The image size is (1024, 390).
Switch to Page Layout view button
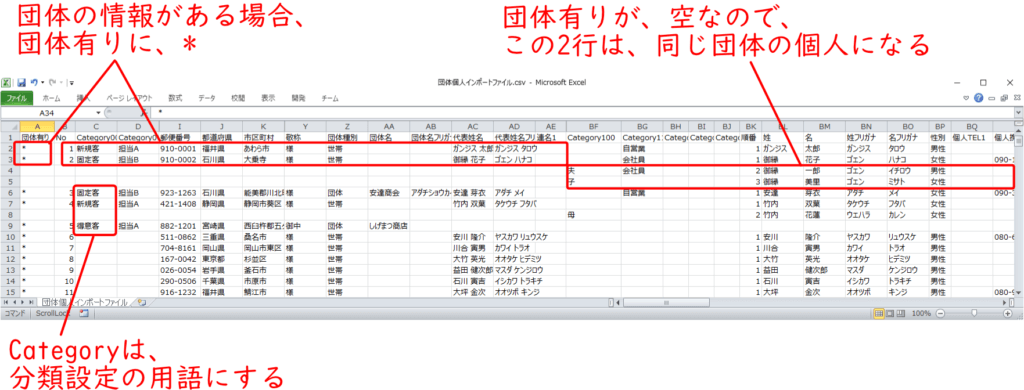pyautogui.click(x=890, y=314)
